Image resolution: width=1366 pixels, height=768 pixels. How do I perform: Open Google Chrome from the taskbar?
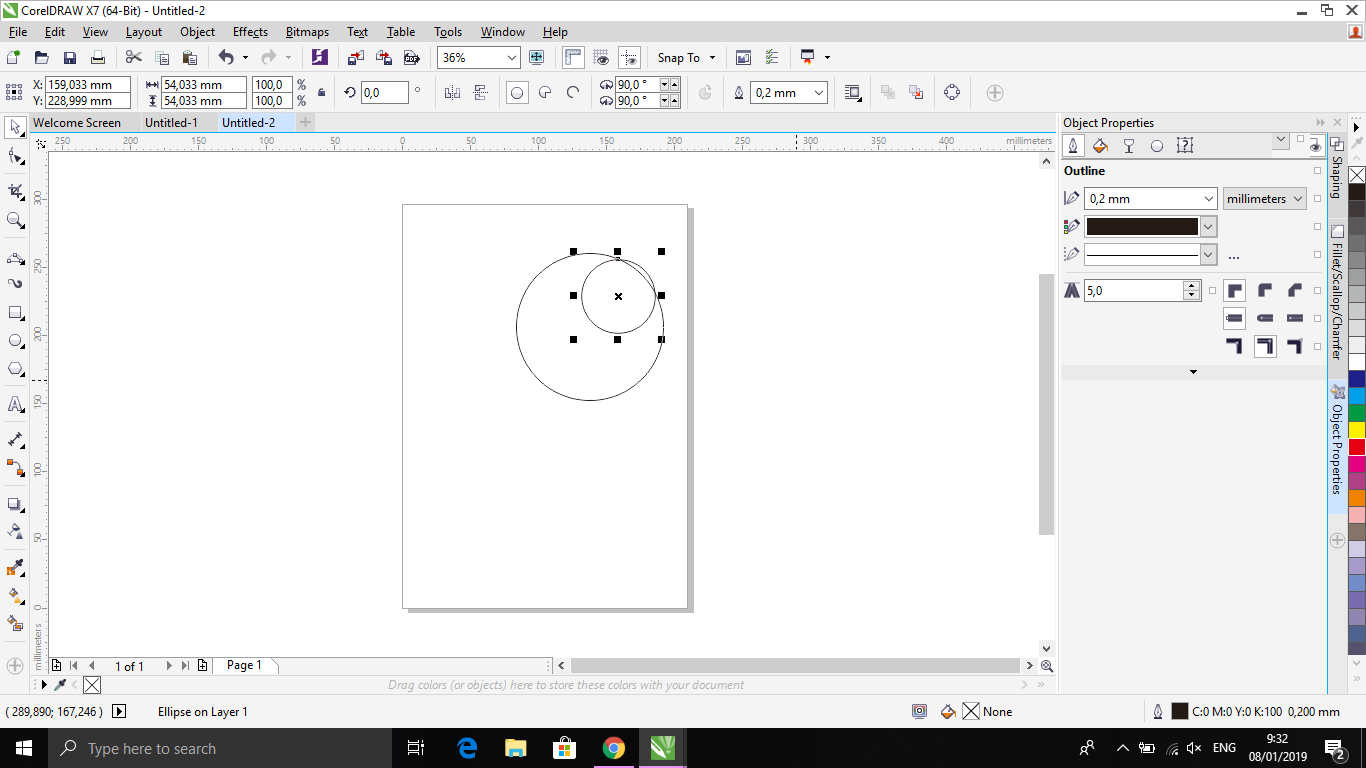coord(614,748)
